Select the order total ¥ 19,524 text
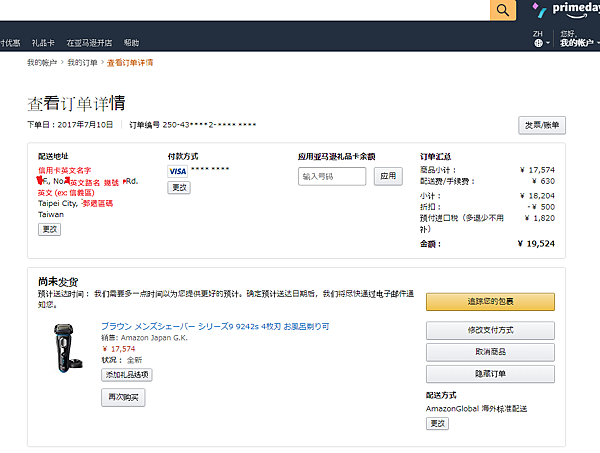Screen dimensions: 600x453 [x=536, y=244]
